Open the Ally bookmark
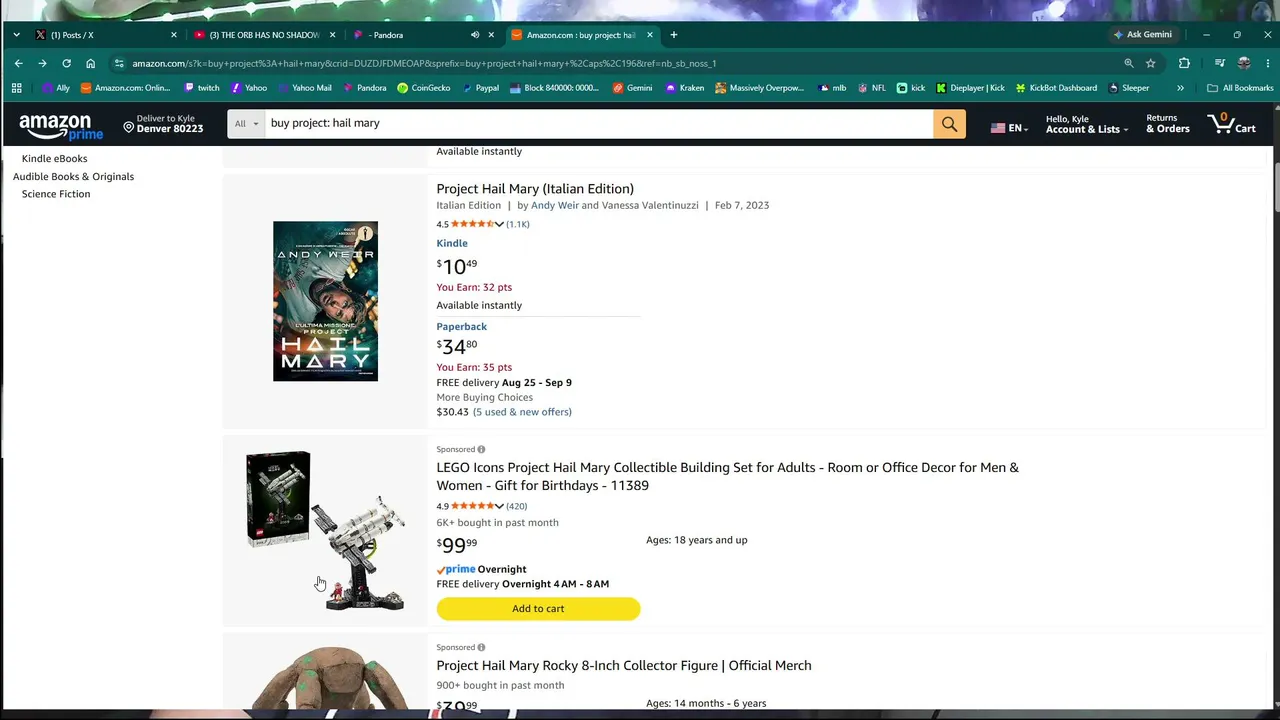The height and width of the screenshot is (720, 1280). click(56, 88)
